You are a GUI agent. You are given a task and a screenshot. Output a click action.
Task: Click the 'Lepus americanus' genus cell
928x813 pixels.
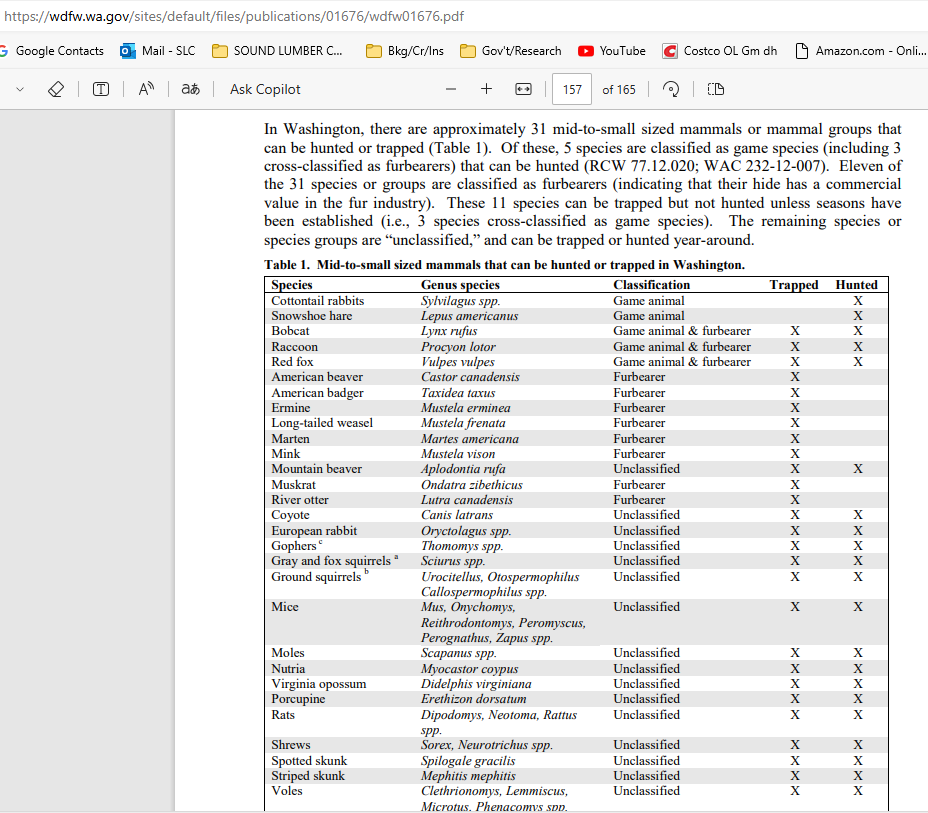(469, 316)
